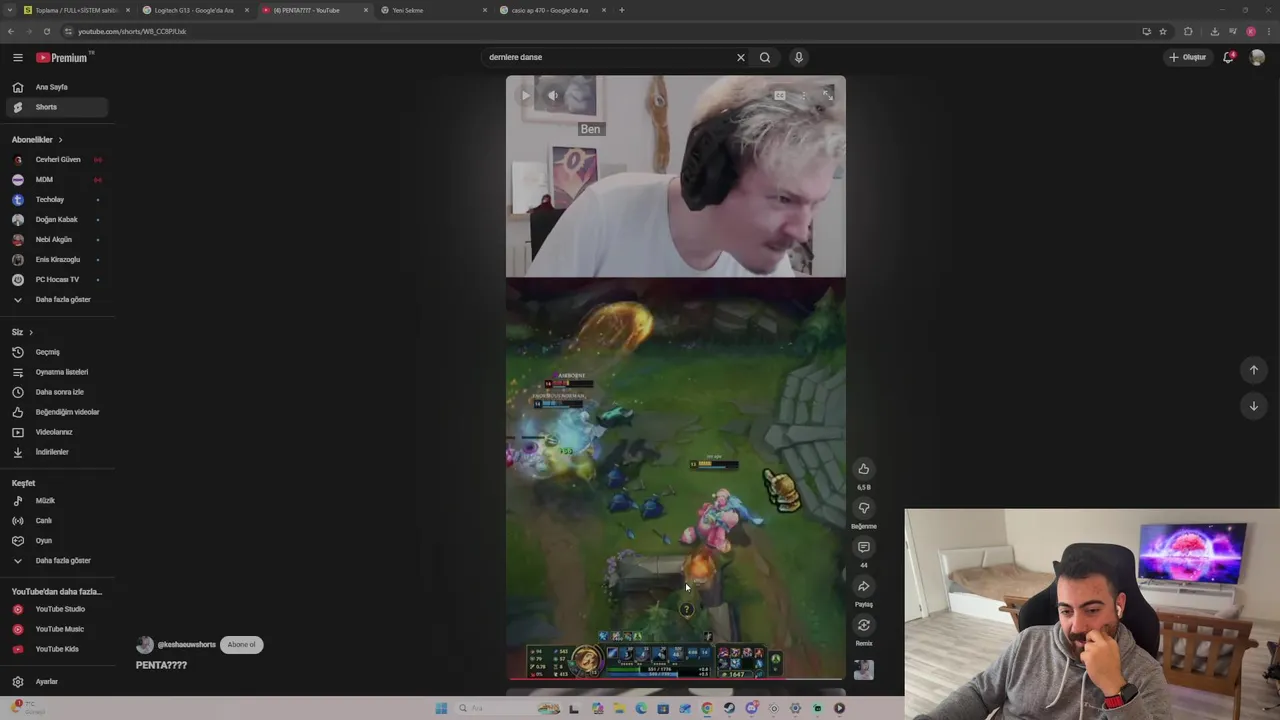This screenshot has width=1280, height=720.
Task: Click the address bar URL field
Action: point(600,31)
